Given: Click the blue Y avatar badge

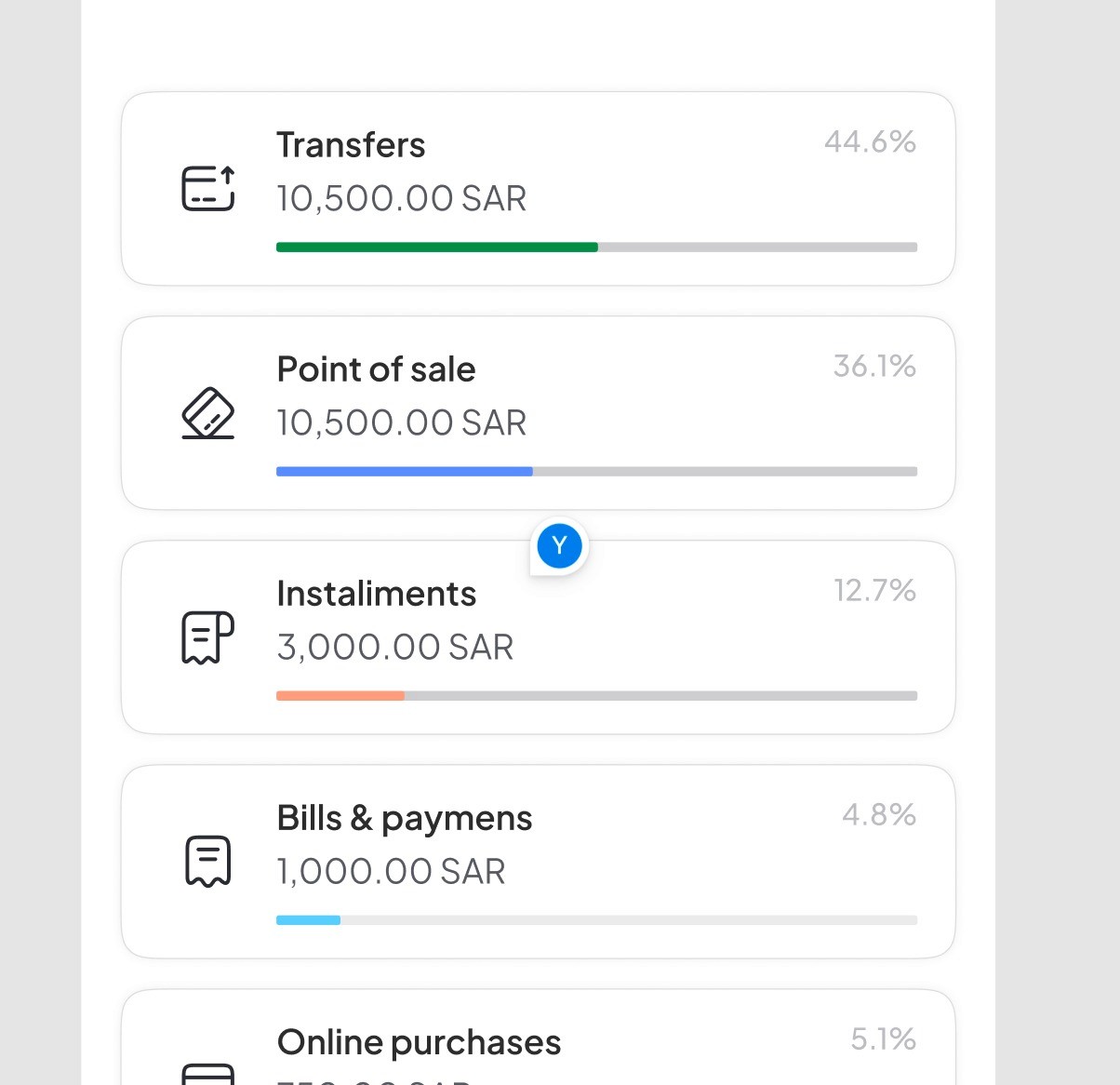Looking at the screenshot, I should (x=559, y=546).
